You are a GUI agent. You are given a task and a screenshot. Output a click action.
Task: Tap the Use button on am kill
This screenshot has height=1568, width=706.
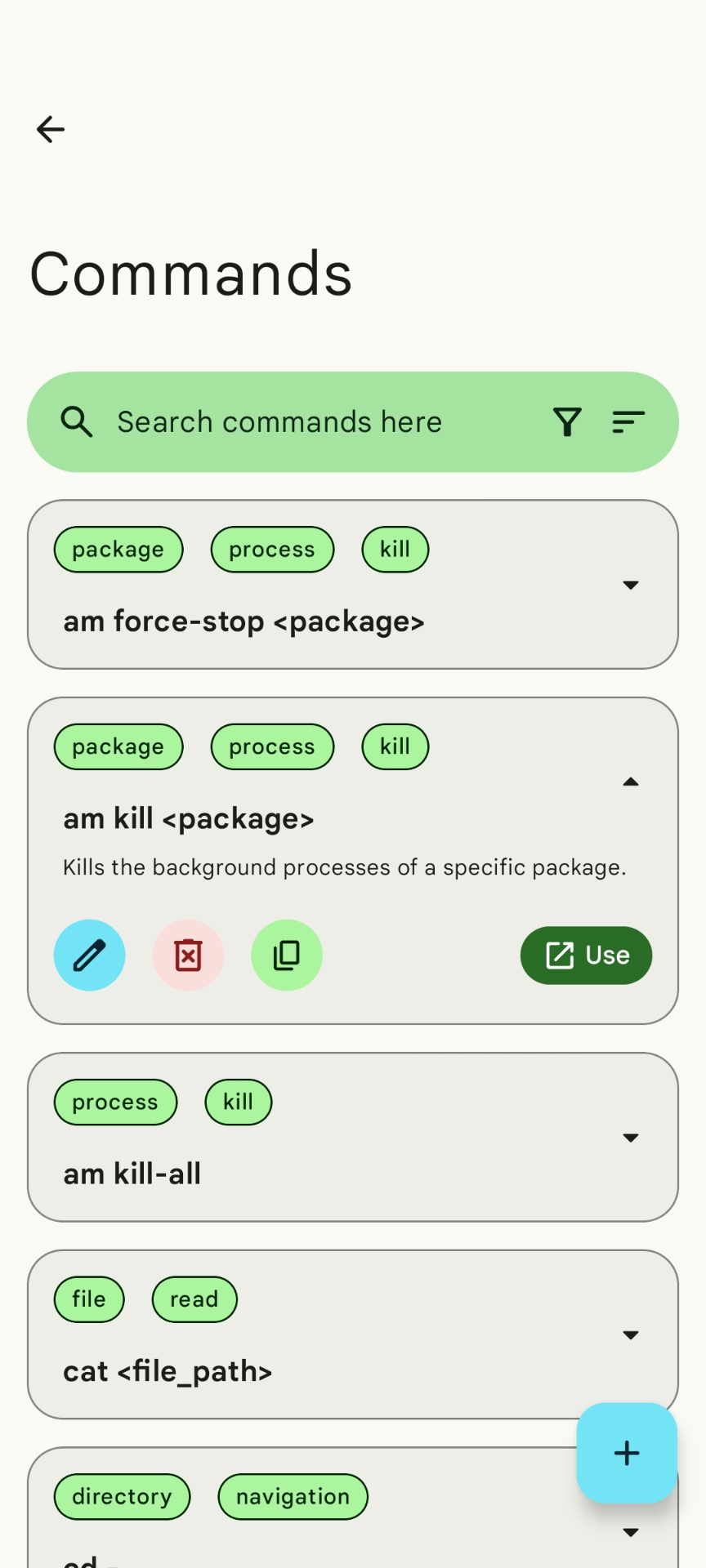pos(586,955)
